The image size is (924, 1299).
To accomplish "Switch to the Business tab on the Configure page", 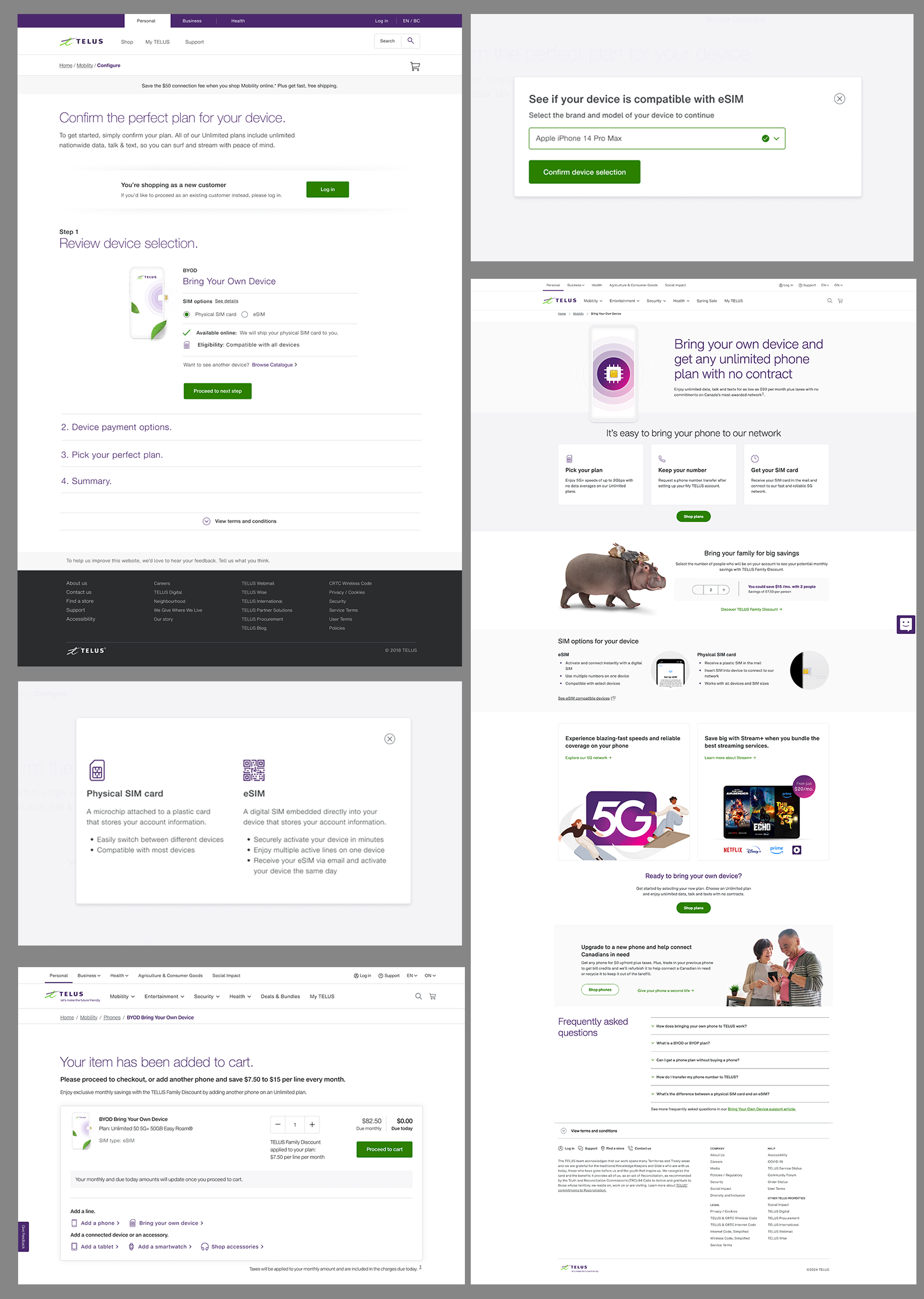I will click(x=192, y=21).
